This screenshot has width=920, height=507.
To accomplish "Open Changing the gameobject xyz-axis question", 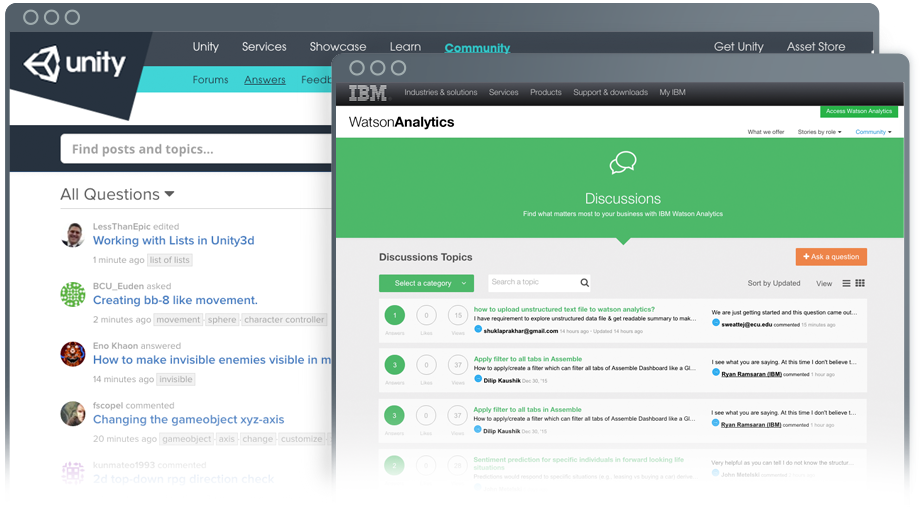I will click(188, 420).
